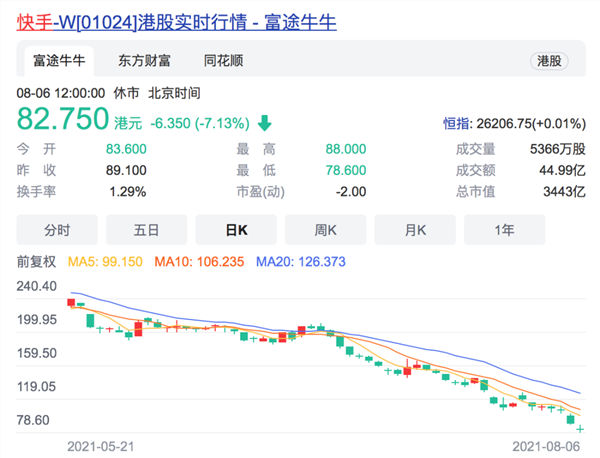
Task: Select the 分时 chart view
Action: 57,230
